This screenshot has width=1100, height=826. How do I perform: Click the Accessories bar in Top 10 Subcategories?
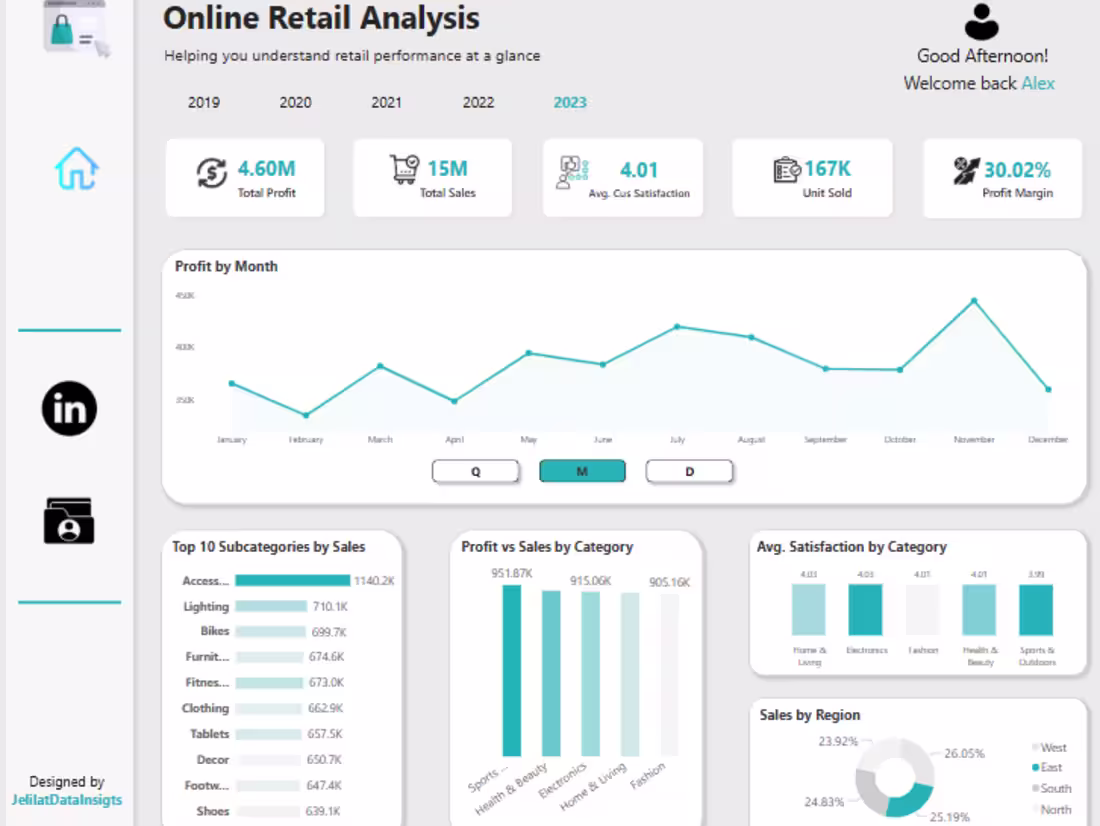(293, 580)
